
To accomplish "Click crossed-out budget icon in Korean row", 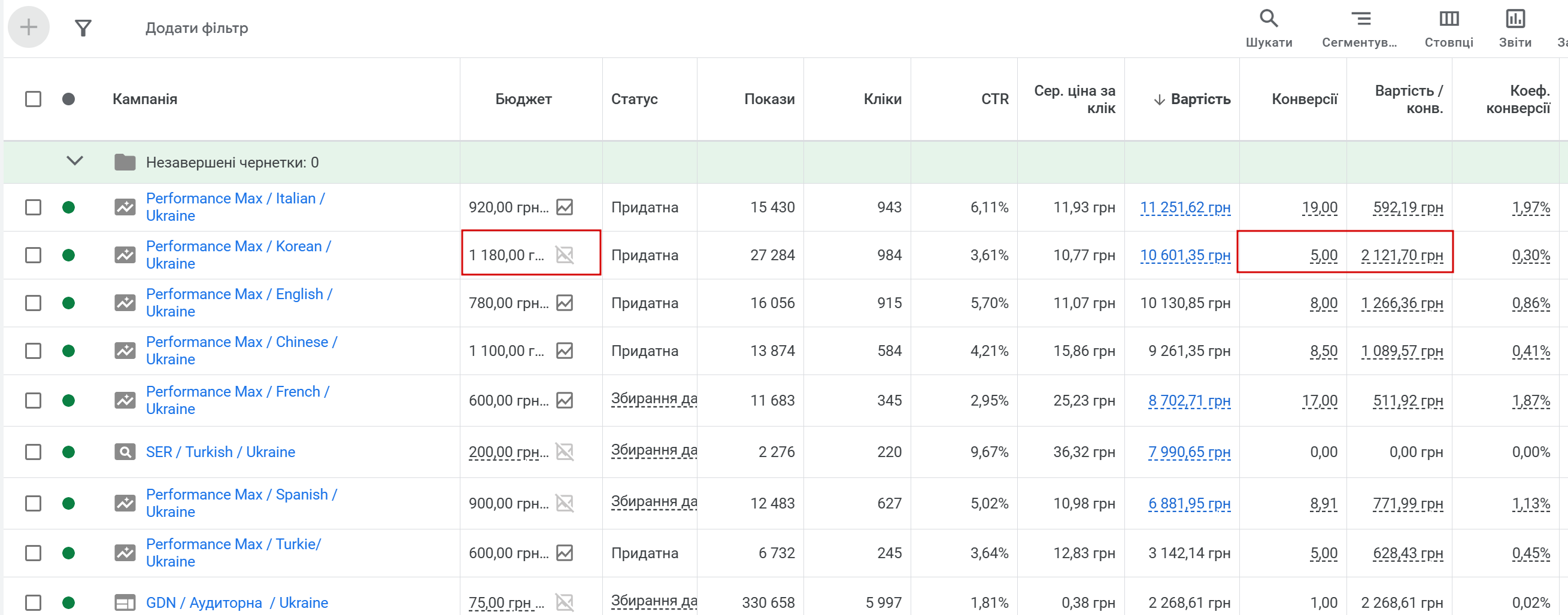I will [564, 255].
